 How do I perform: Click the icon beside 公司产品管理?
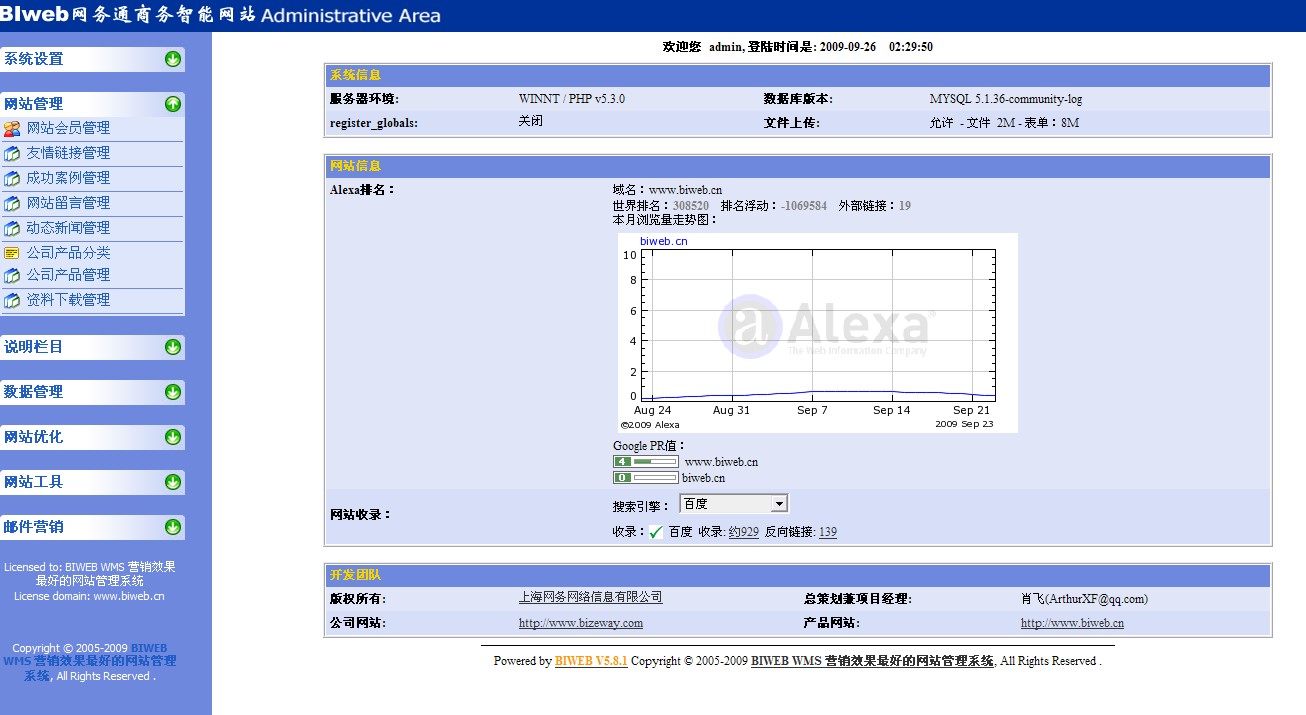12,275
